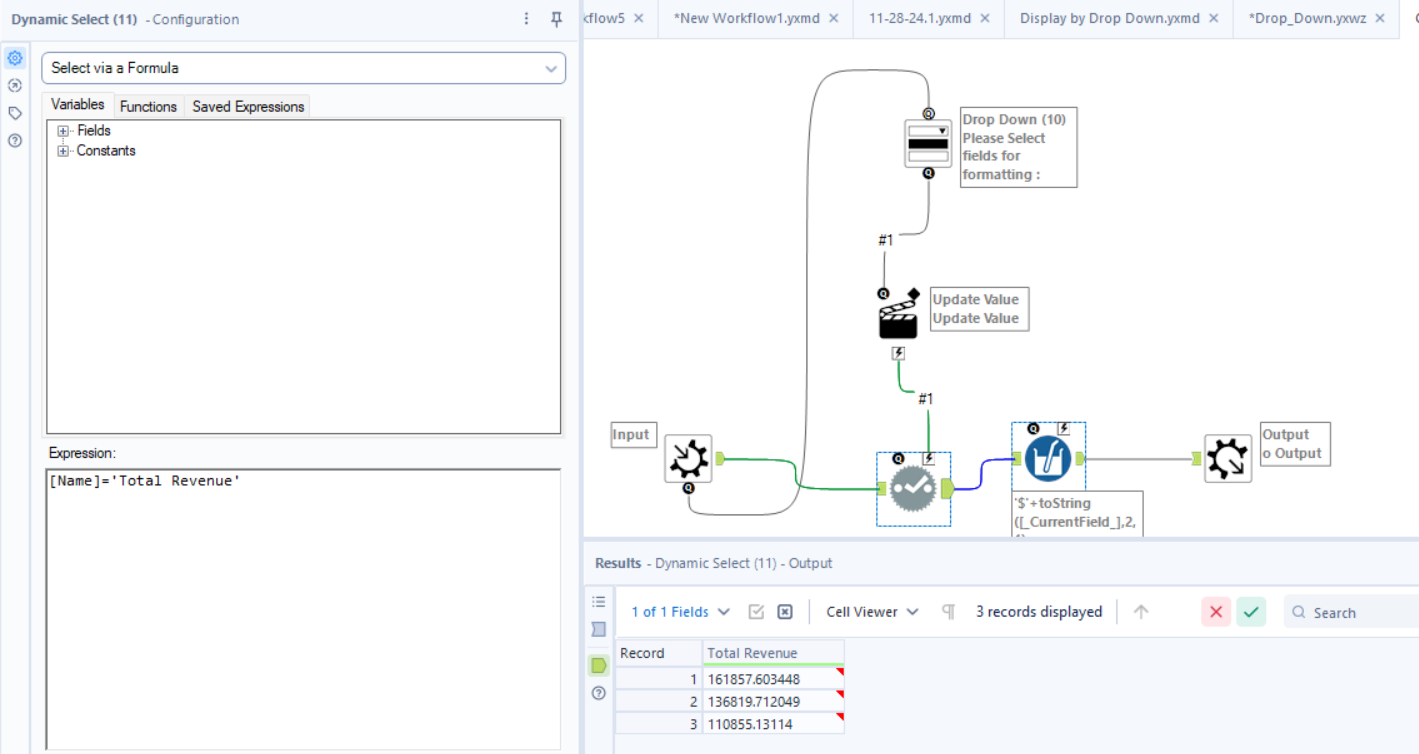This screenshot has width=1419, height=754.
Task: Click the tag icon in the left sidebar
Action: click(x=14, y=113)
